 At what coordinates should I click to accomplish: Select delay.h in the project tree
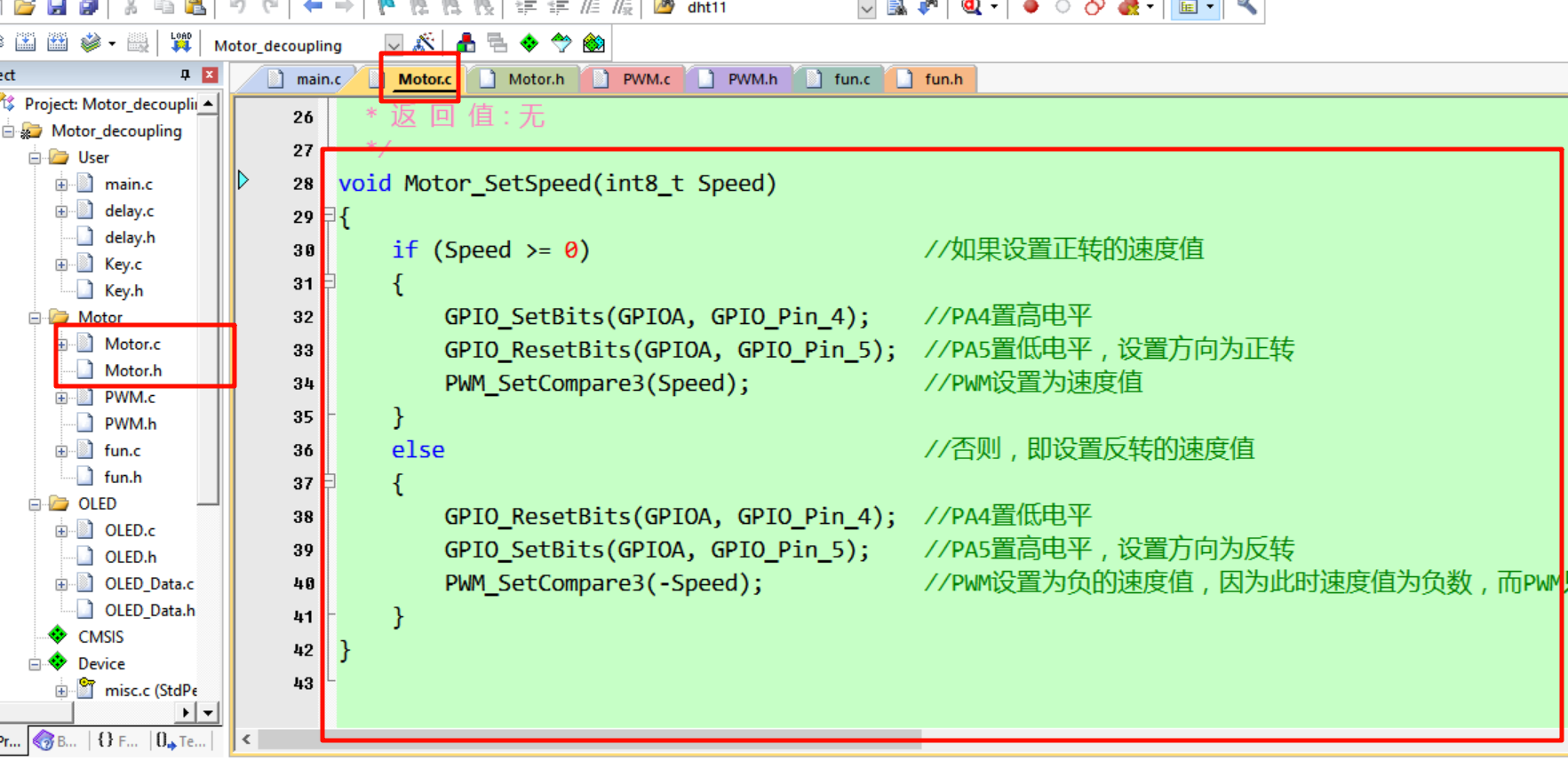point(130,238)
